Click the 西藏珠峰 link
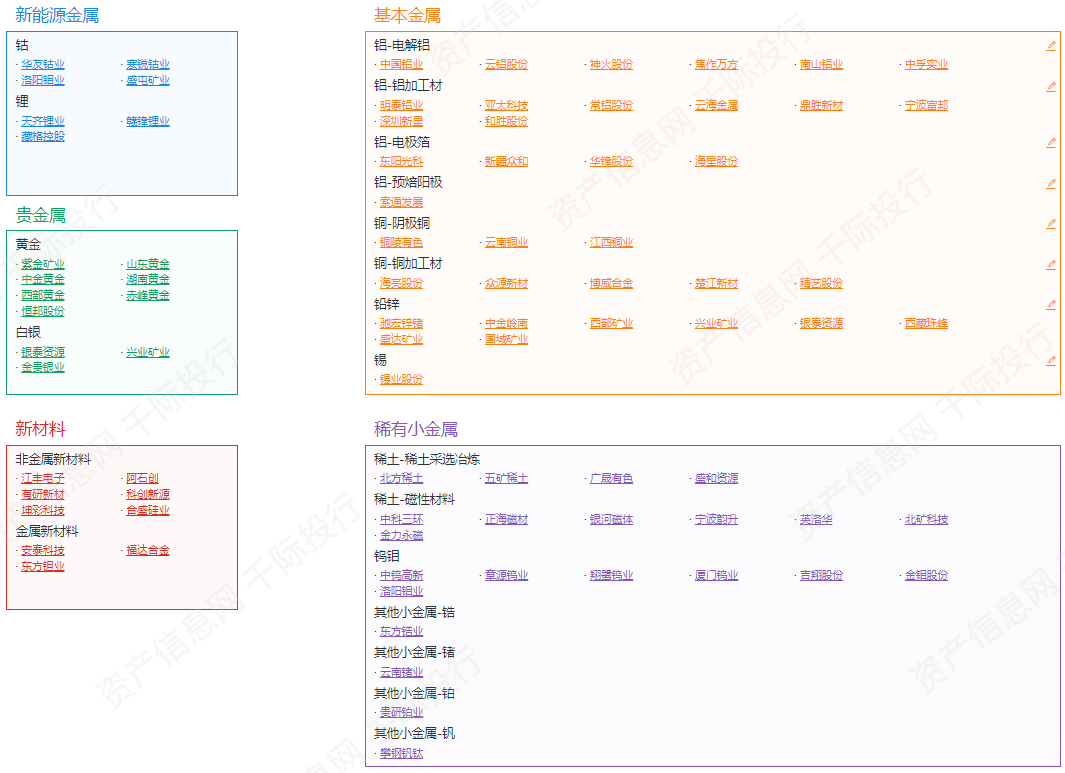This screenshot has height=773, width=1065. [x=926, y=323]
